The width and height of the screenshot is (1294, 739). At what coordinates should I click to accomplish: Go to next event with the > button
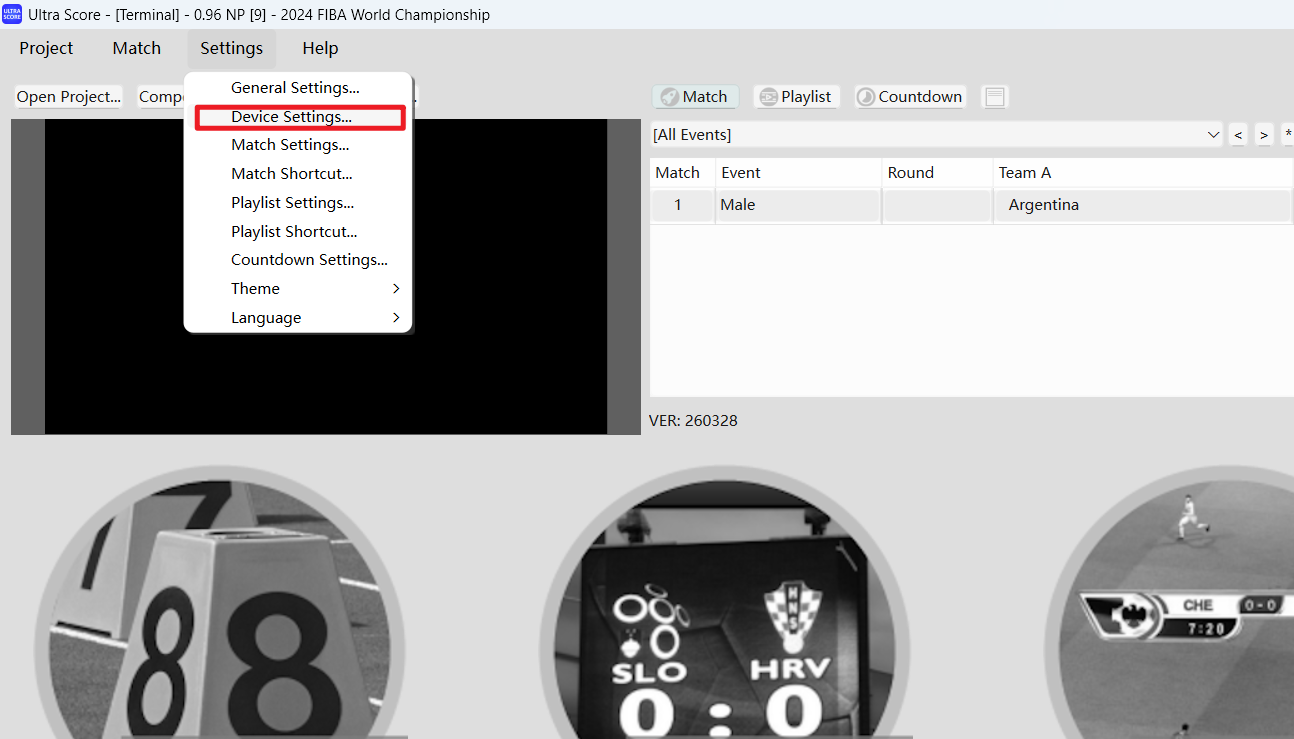[1264, 135]
